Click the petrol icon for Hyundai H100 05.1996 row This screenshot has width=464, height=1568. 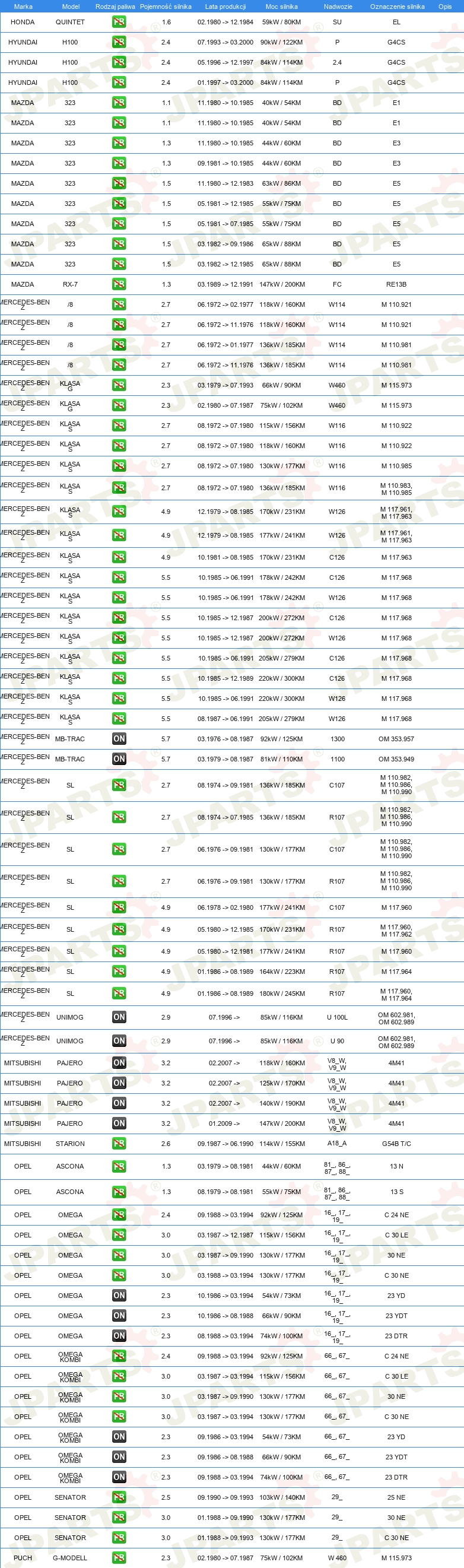[119, 62]
